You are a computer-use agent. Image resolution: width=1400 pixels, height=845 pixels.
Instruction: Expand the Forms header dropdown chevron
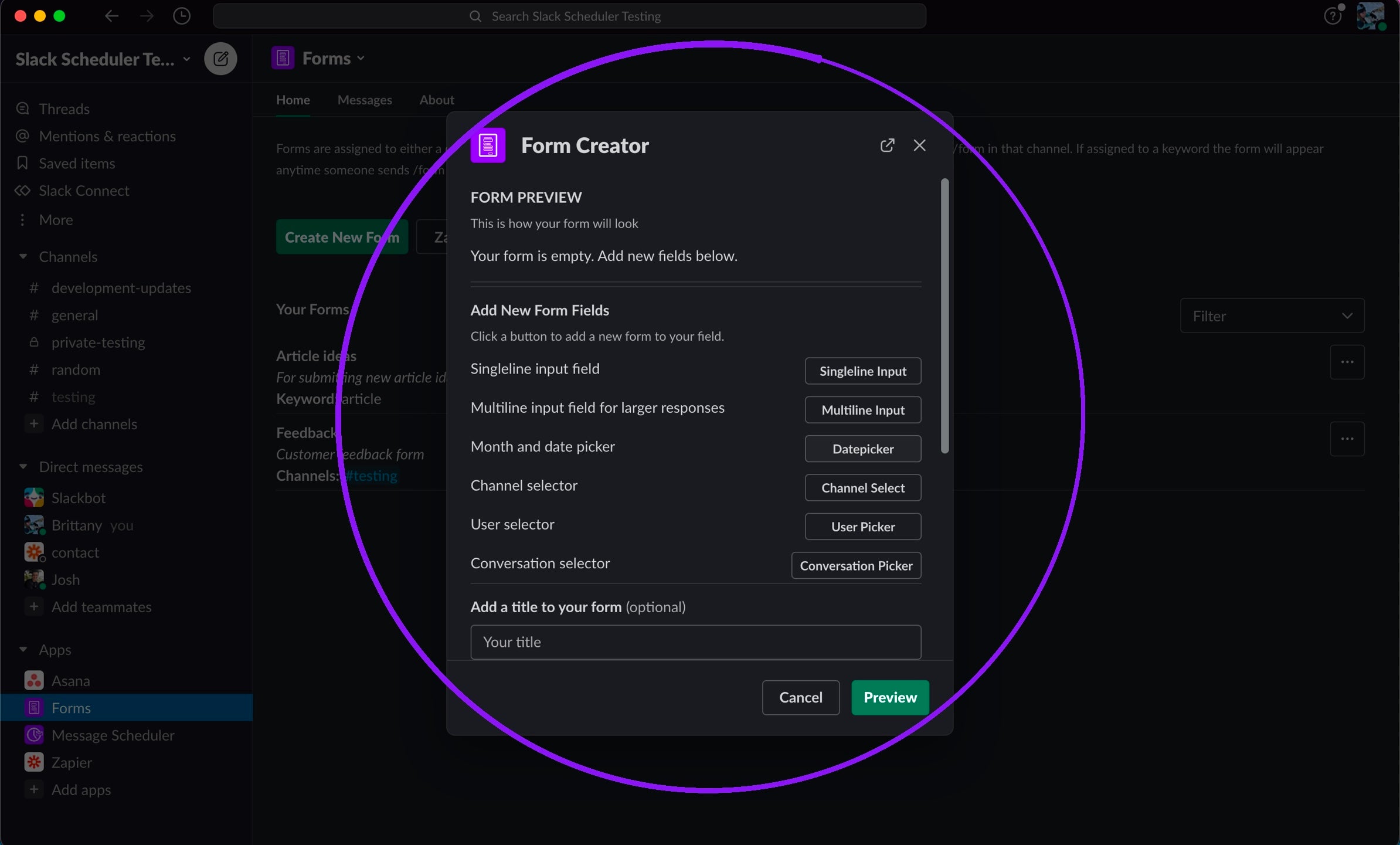(x=361, y=59)
